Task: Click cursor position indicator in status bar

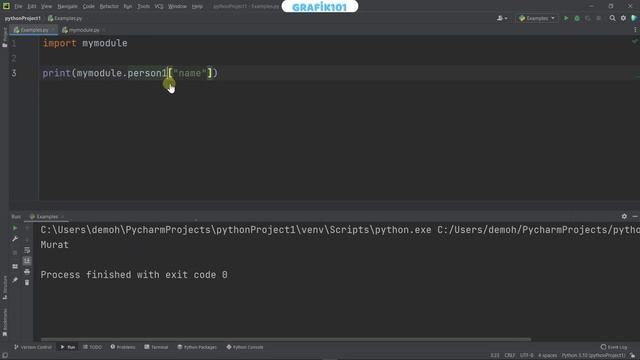Action: pos(495,356)
